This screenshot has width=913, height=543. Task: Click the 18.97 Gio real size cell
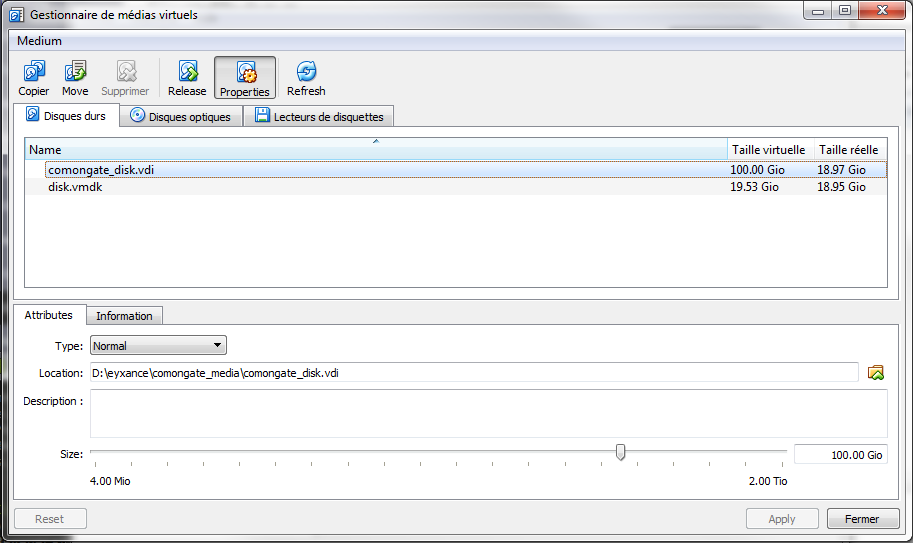[x=841, y=170]
